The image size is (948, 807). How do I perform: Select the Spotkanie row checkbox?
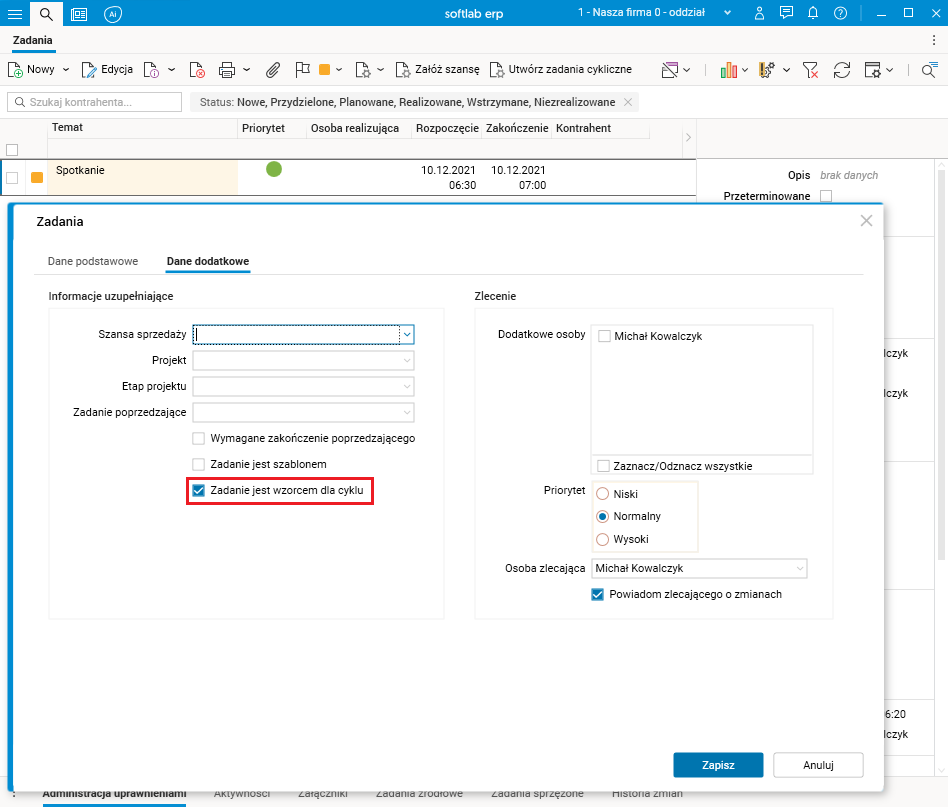[x=12, y=178]
